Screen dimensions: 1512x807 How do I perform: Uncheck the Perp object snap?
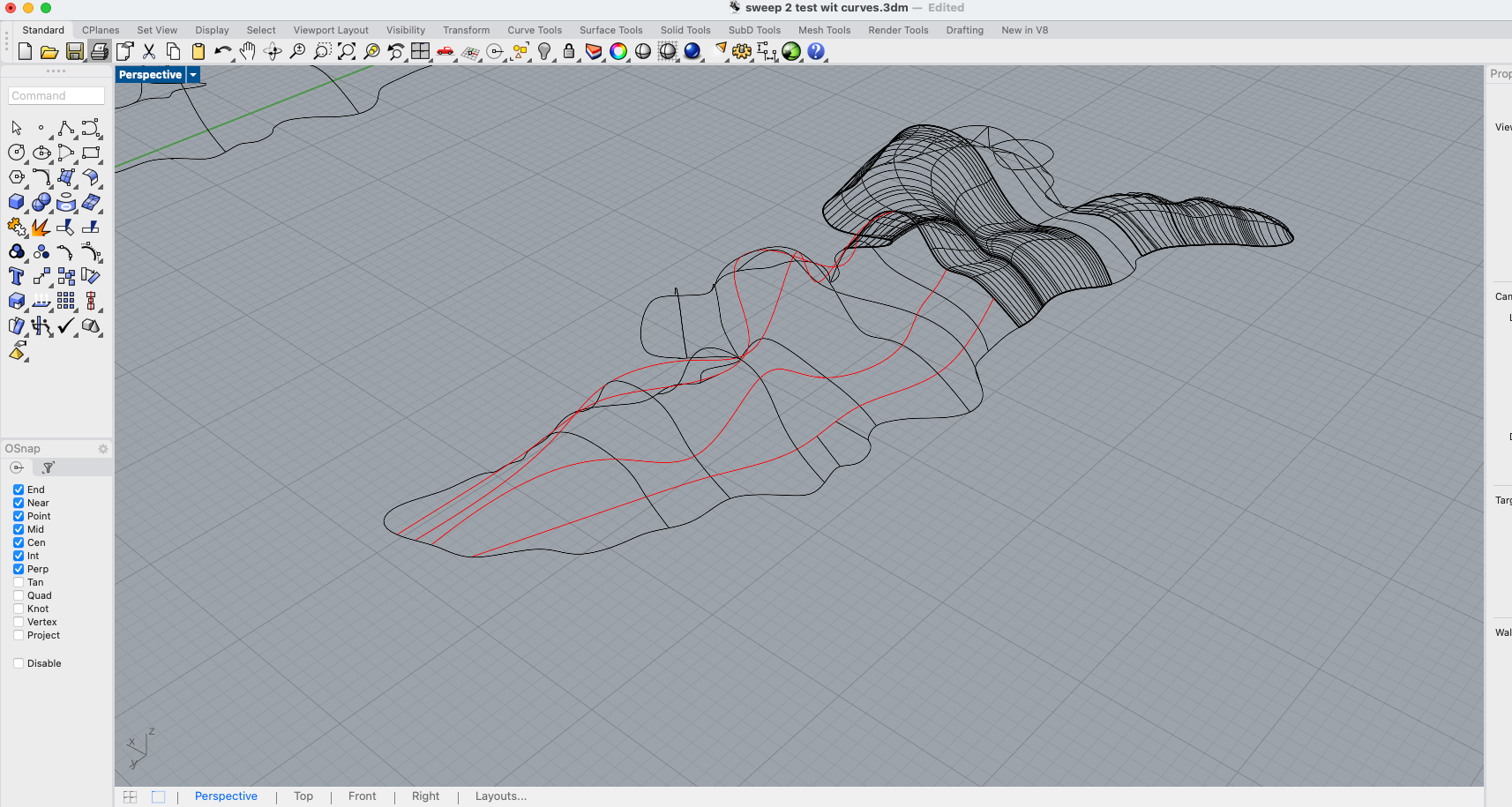click(x=19, y=569)
